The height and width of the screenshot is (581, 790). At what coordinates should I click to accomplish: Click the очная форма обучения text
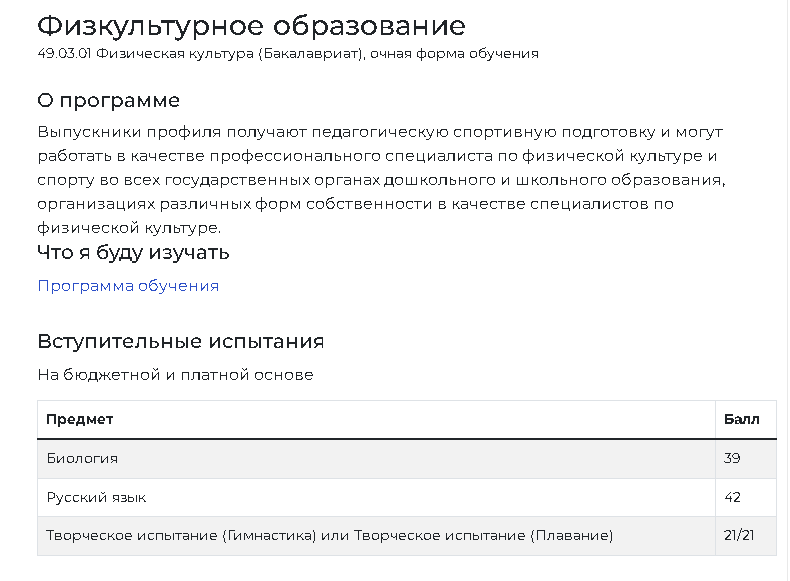coord(454,54)
